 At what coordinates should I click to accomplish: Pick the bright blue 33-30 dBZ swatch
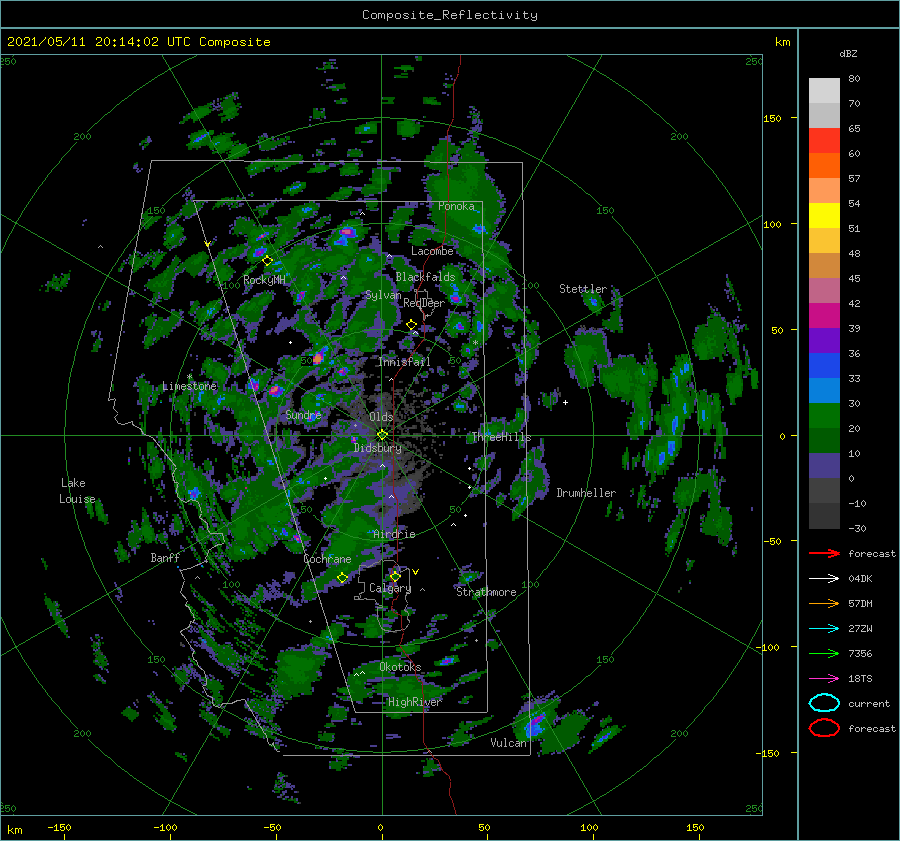(x=824, y=391)
